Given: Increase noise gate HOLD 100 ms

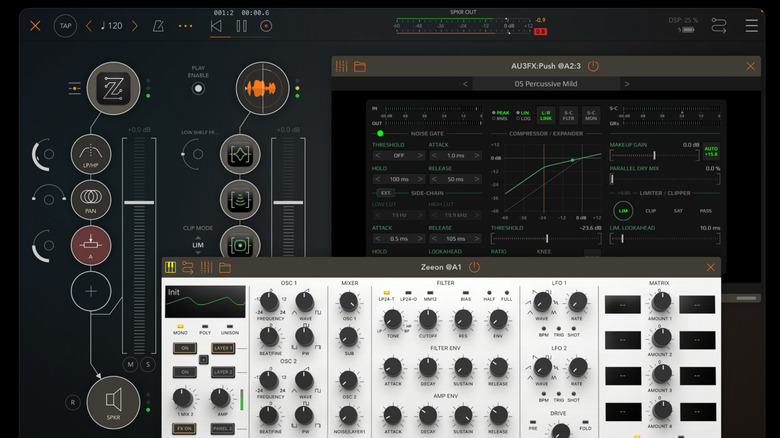Looking at the screenshot, I should coord(420,179).
